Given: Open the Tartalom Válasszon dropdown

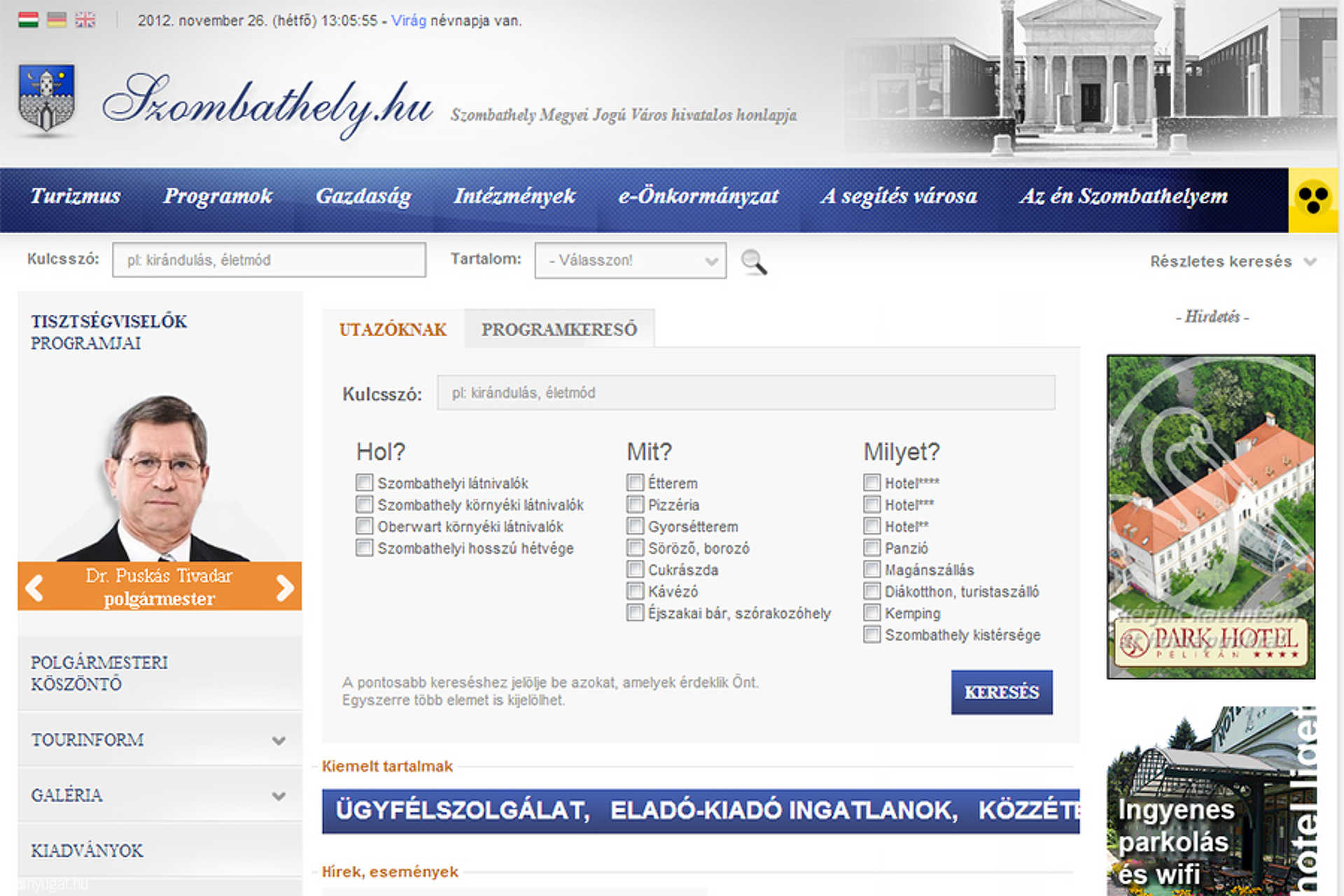Looking at the screenshot, I should (x=630, y=260).
